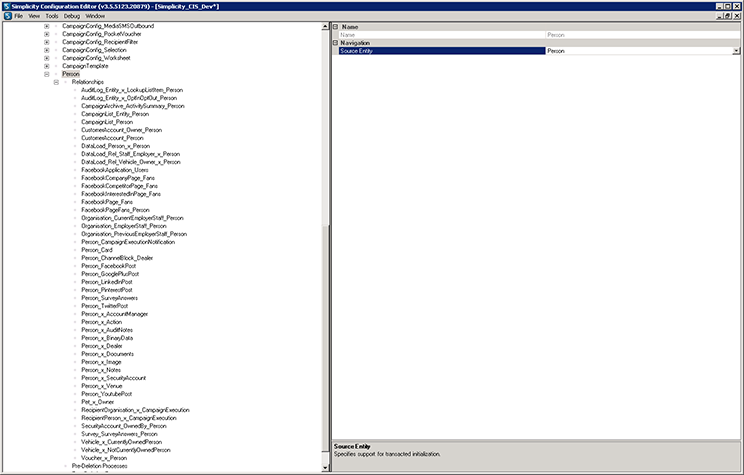Click the document icon beside File menu

coord(6,16)
